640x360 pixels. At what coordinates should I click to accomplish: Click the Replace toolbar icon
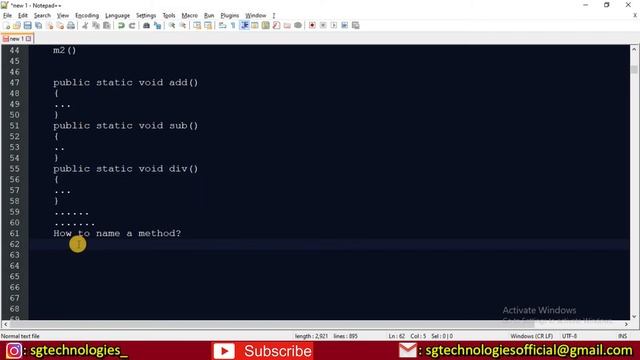tap(157, 25)
